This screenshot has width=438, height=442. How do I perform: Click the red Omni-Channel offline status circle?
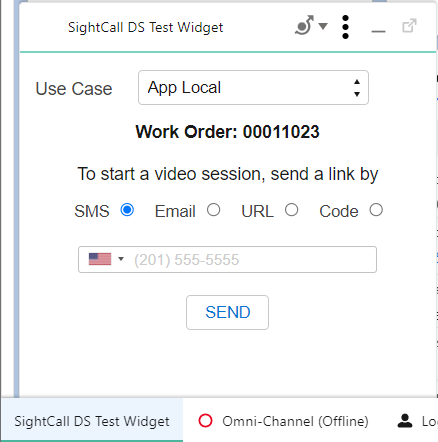pos(205,420)
